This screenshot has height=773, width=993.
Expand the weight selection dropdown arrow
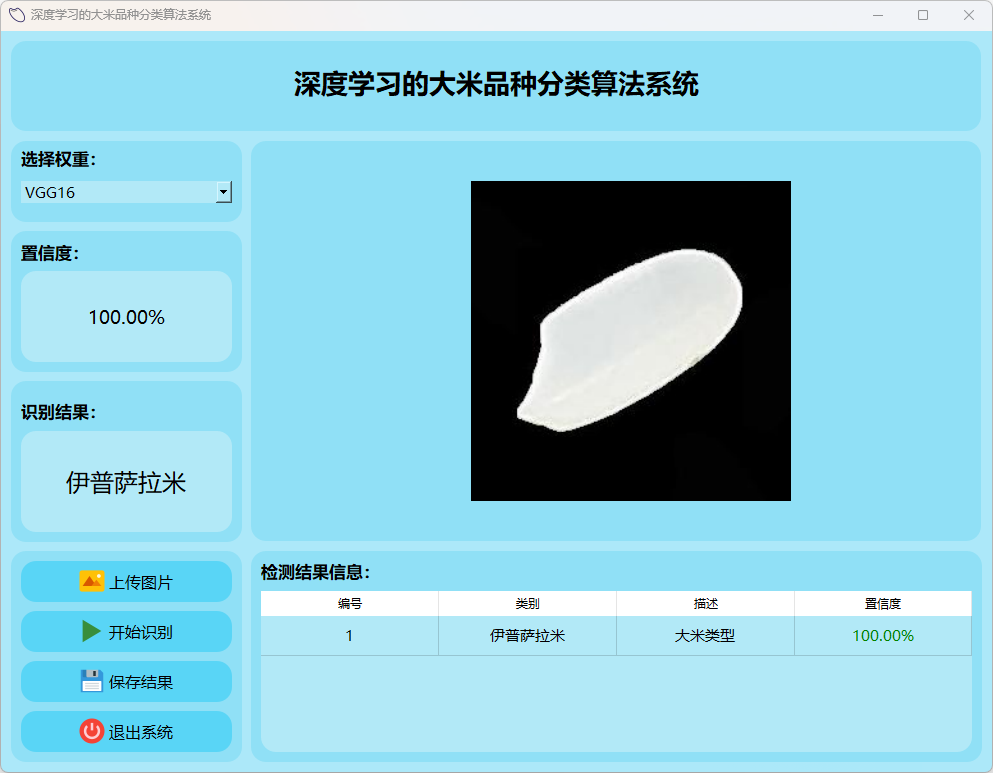[224, 192]
